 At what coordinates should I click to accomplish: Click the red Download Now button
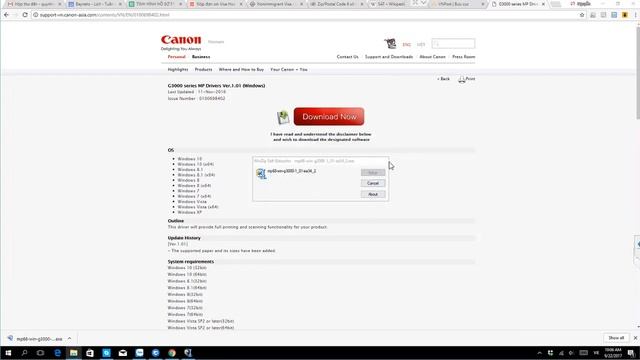[x=329, y=117]
